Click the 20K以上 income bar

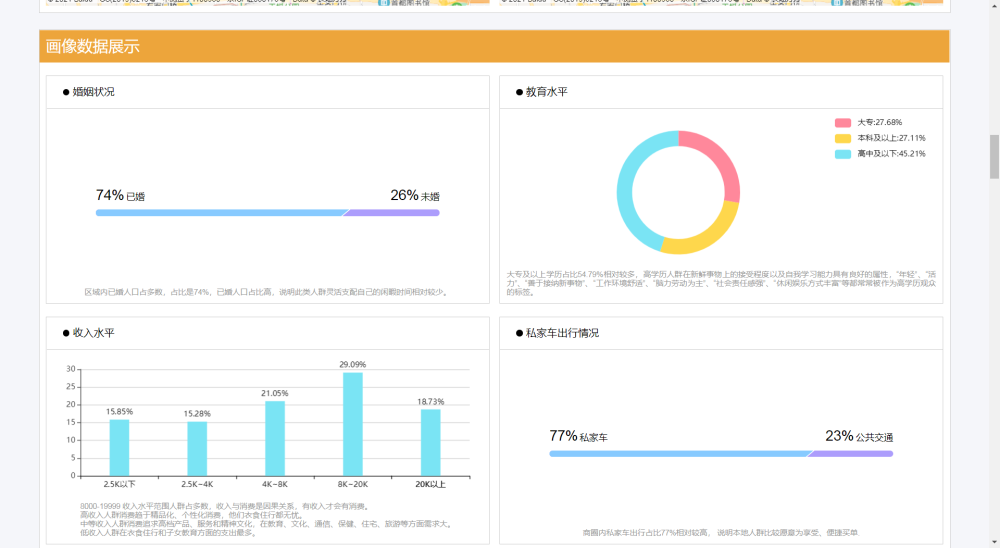430,443
